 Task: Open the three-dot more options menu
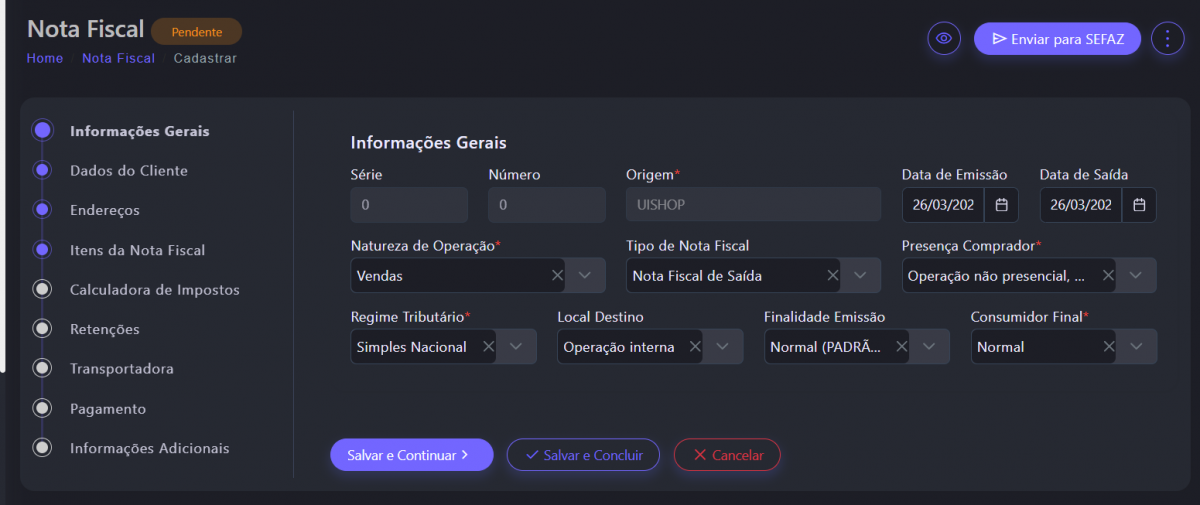point(1167,39)
